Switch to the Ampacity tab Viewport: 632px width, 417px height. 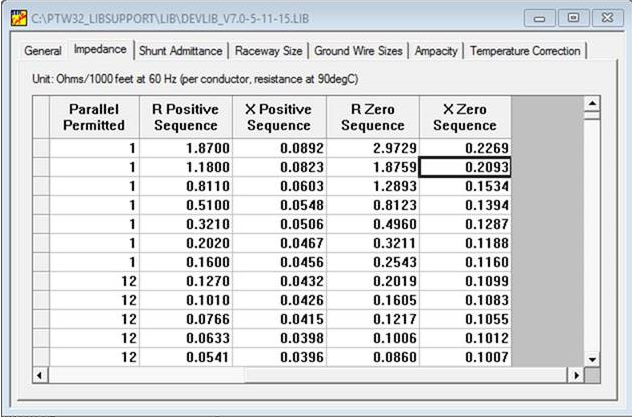point(436,51)
